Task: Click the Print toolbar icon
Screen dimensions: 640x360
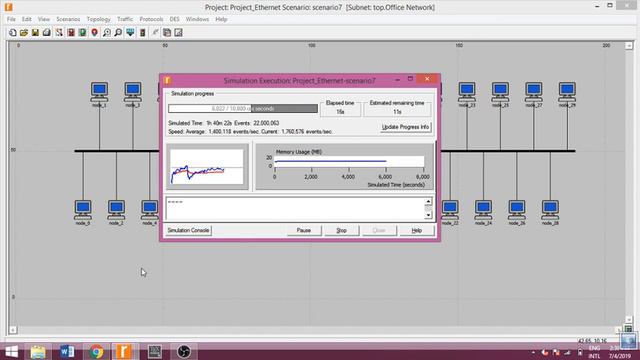Action: (47, 33)
